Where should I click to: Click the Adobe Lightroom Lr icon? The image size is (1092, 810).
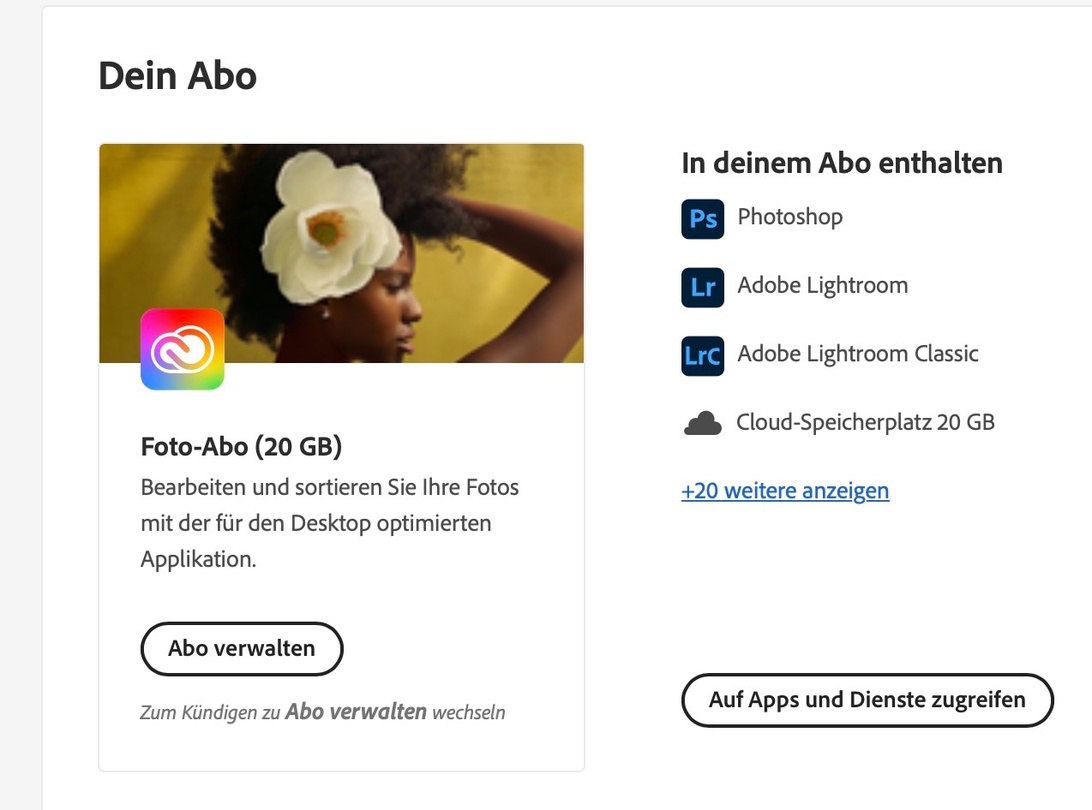coord(702,286)
